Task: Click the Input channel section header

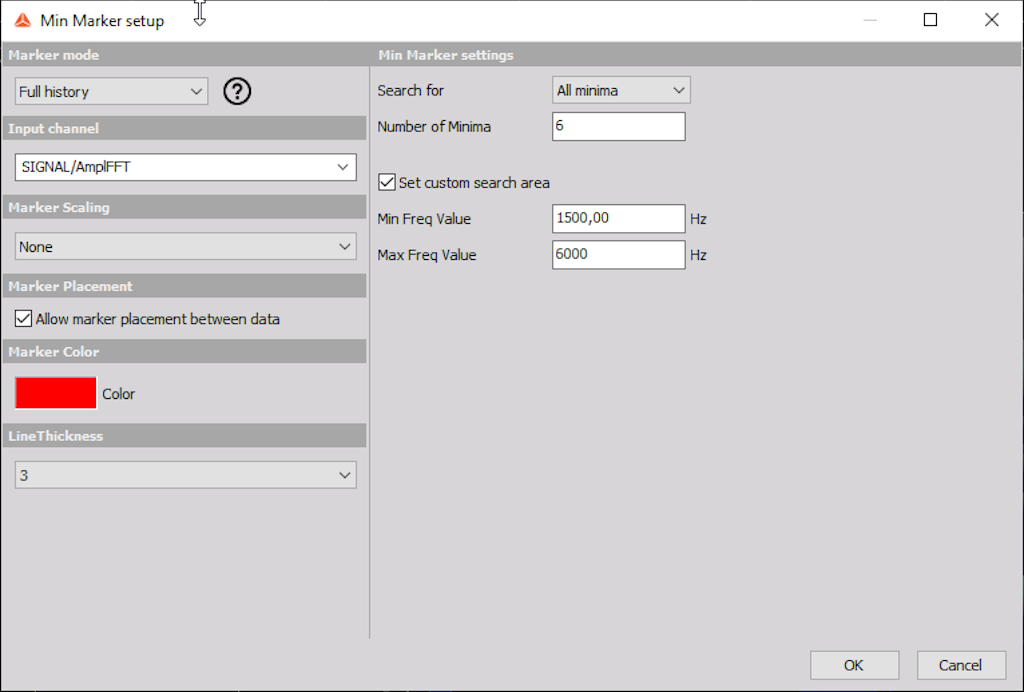Action: 185,128
